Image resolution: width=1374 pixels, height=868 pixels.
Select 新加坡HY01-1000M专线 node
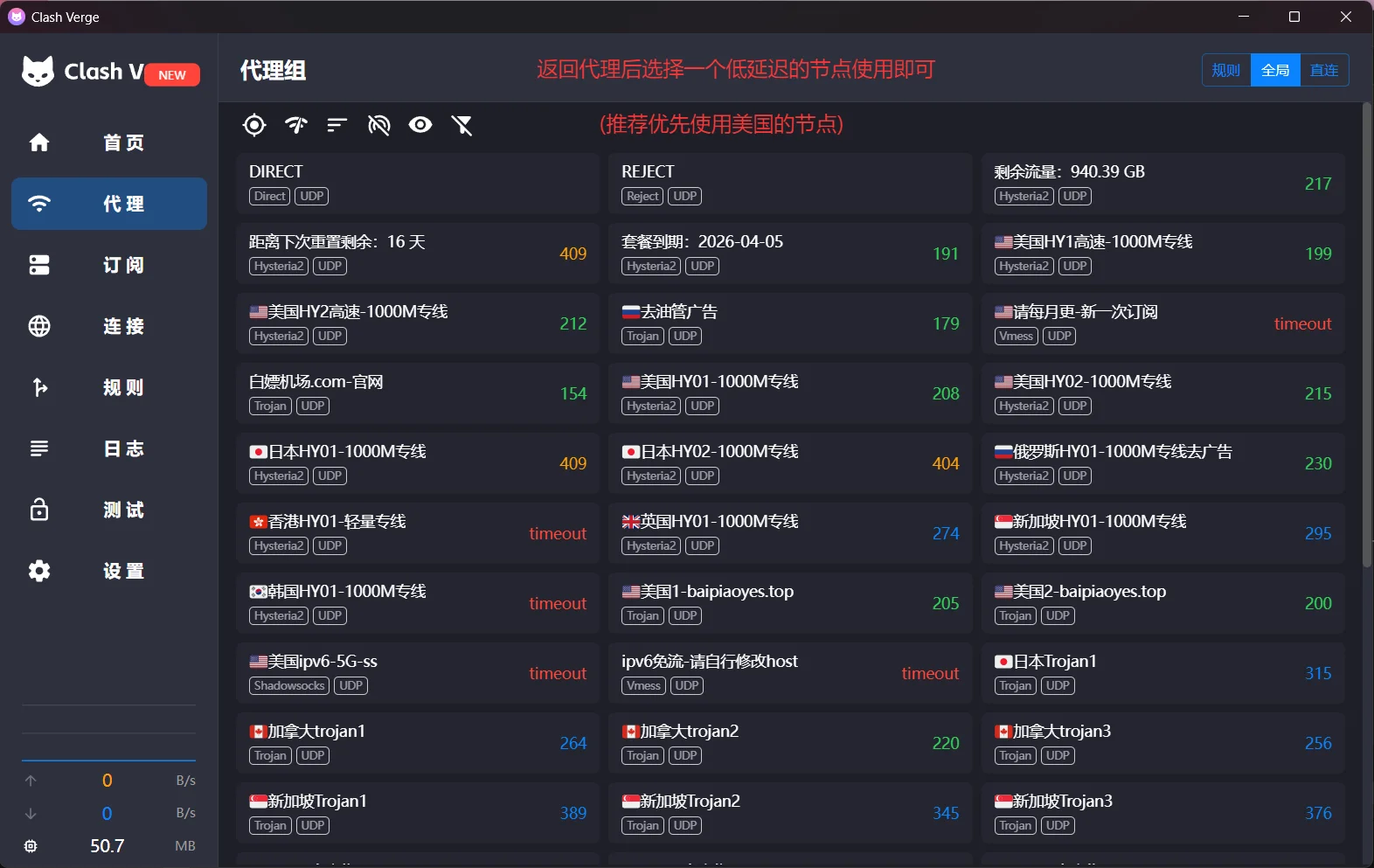pyautogui.click(x=1163, y=533)
